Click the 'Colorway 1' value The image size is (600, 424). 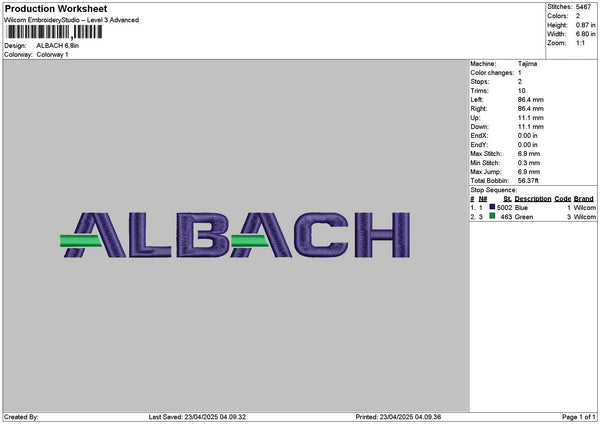click(x=52, y=55)
